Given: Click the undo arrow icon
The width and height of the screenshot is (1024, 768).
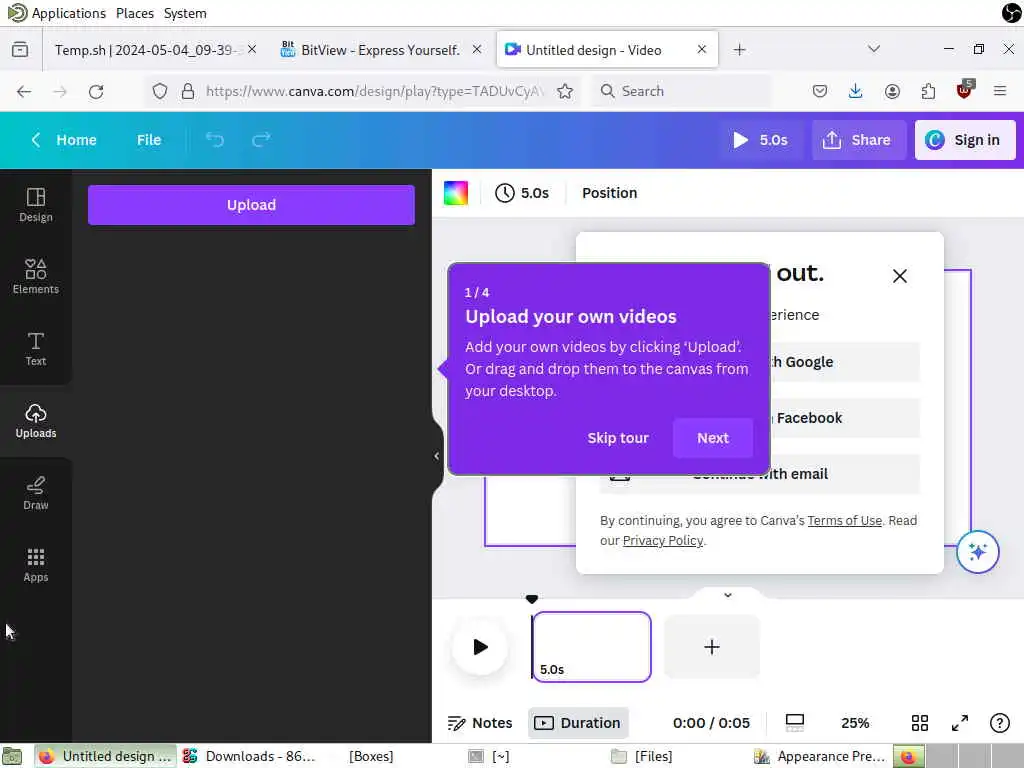Looking at the screenshot, I should (215, 140).
